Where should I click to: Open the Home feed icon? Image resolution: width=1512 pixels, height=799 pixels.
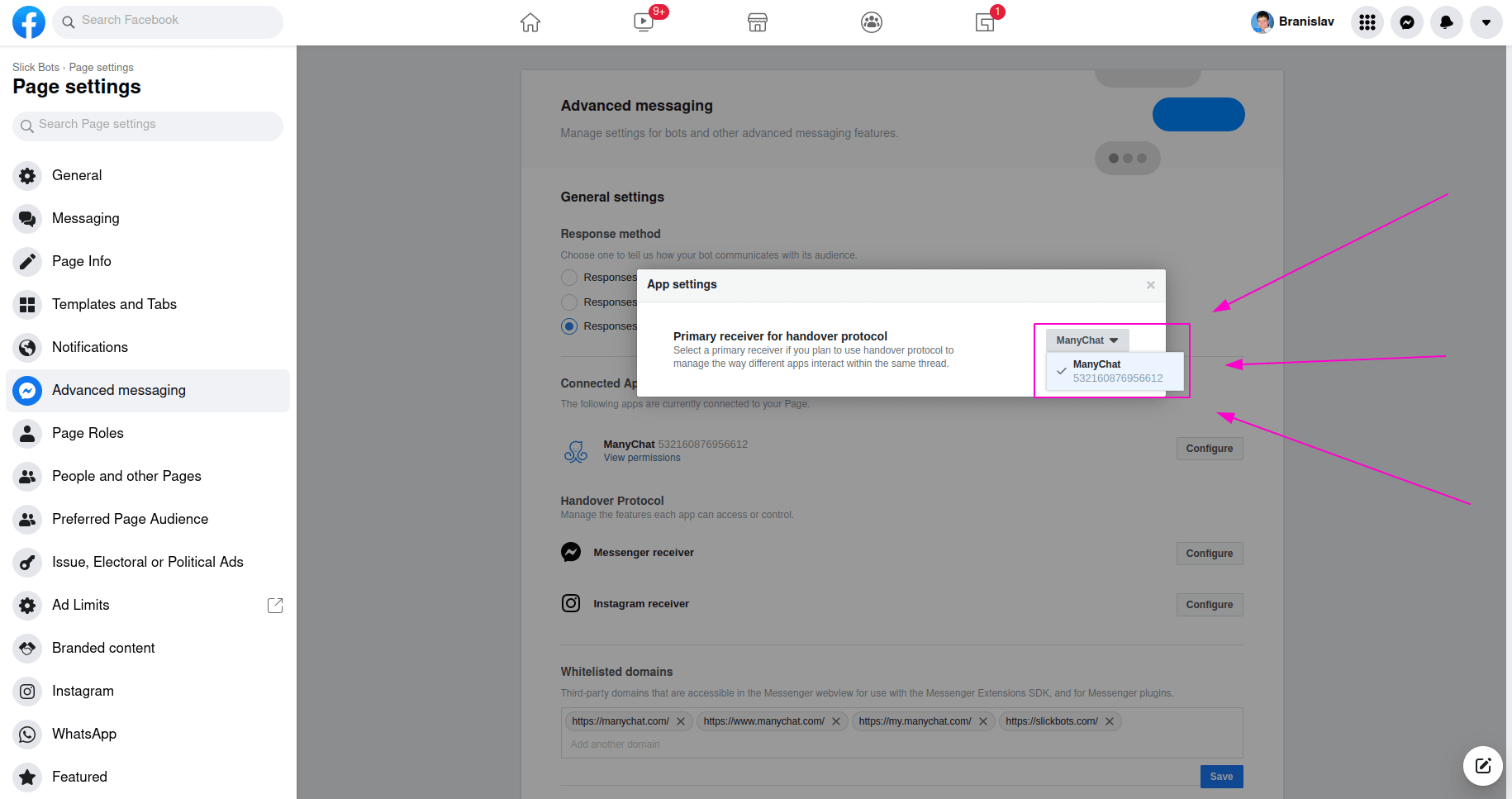pyautogui.click(x=530, y=22)
